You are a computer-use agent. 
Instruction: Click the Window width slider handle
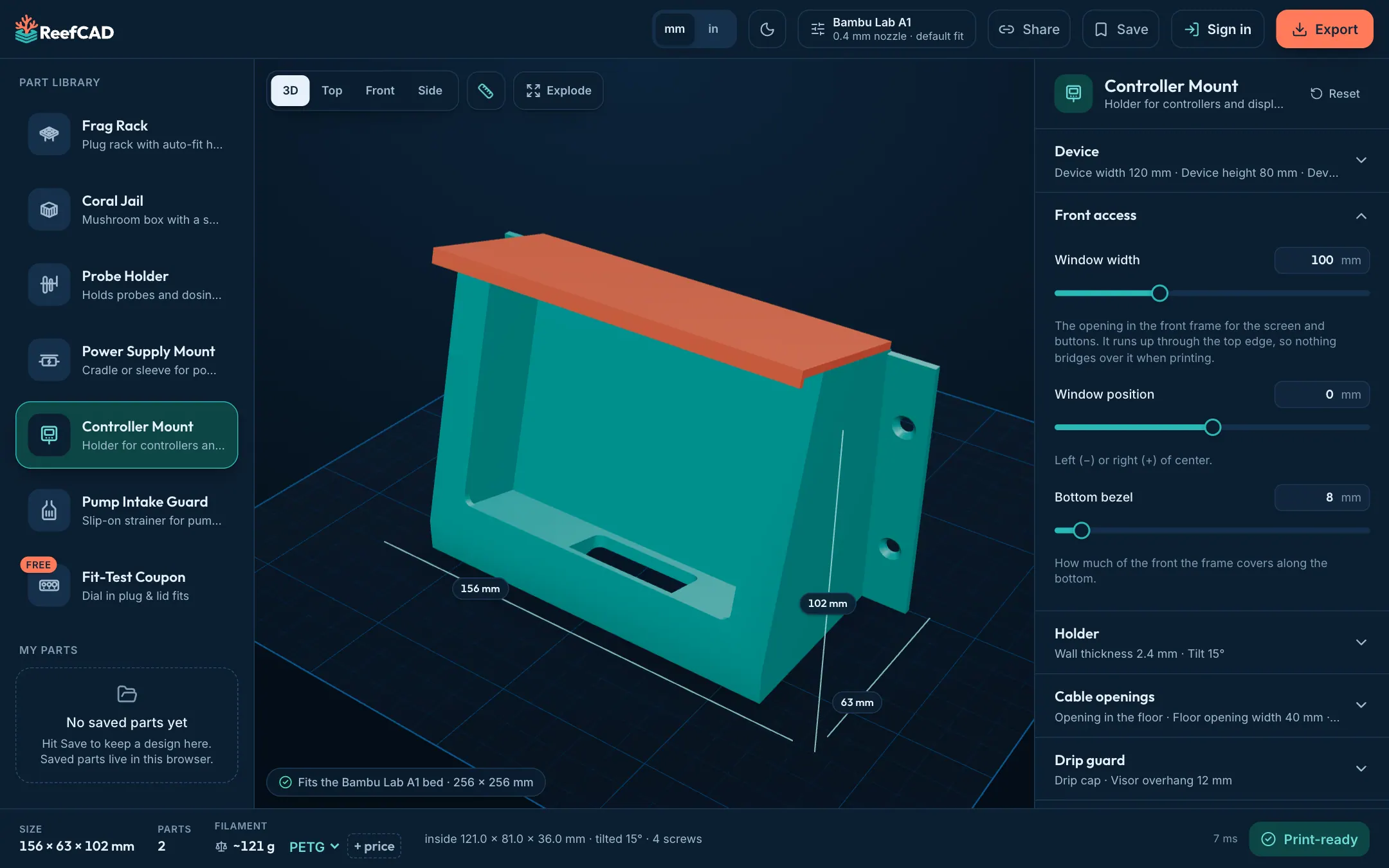tap(1159, 293)
